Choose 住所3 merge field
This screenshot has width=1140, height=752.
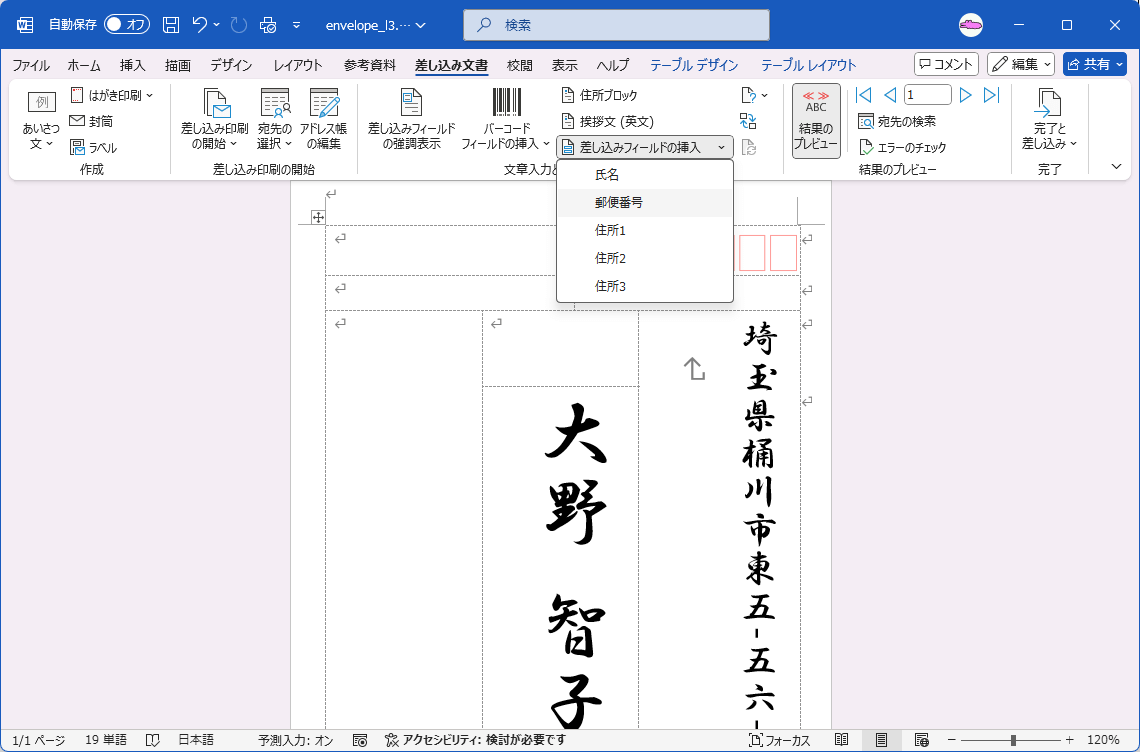(x=645, y=287)
